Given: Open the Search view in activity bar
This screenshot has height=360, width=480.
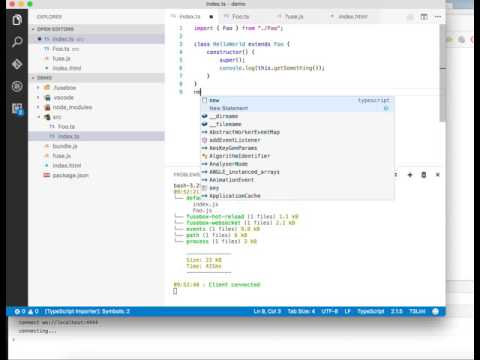Looking at the screenshot, I should pyautogui.click(x=17, y=42).
